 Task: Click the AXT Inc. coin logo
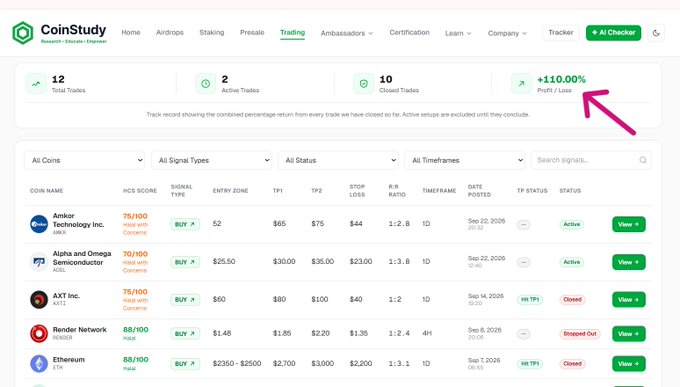(x=39, y=299)
